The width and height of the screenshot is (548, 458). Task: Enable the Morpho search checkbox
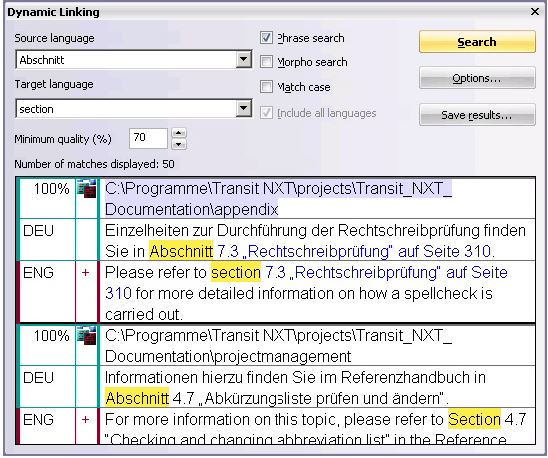point(266,62)
